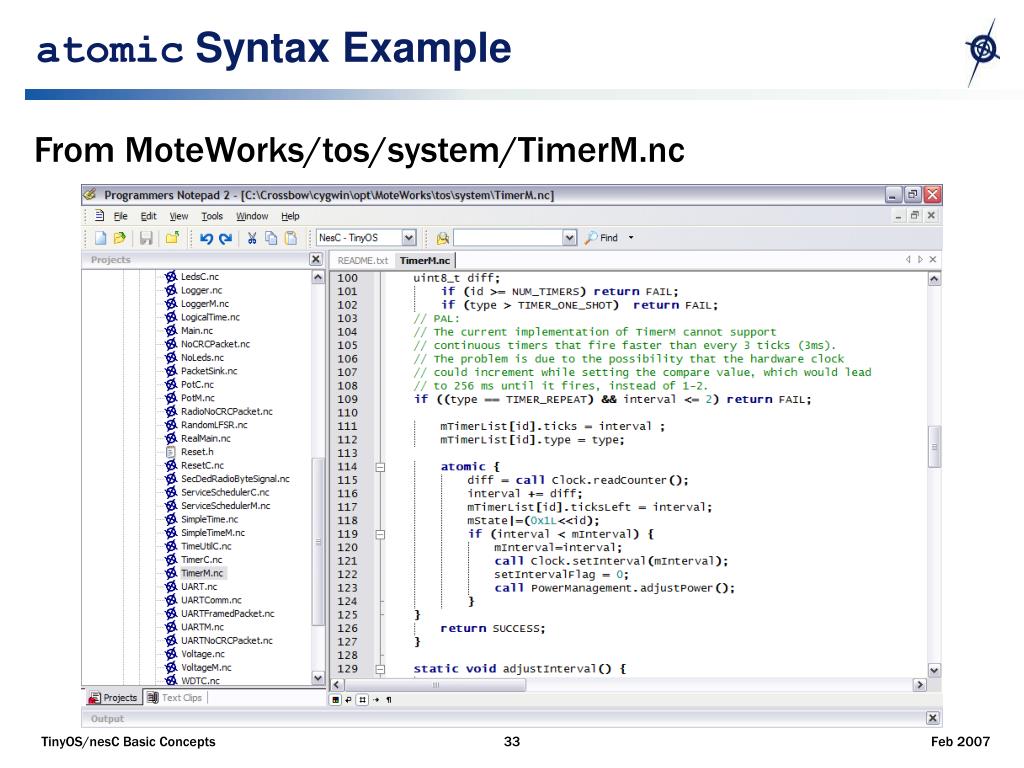
Task: Click the NoCRCPacket.nc file icon
Action: click(171, 344)
